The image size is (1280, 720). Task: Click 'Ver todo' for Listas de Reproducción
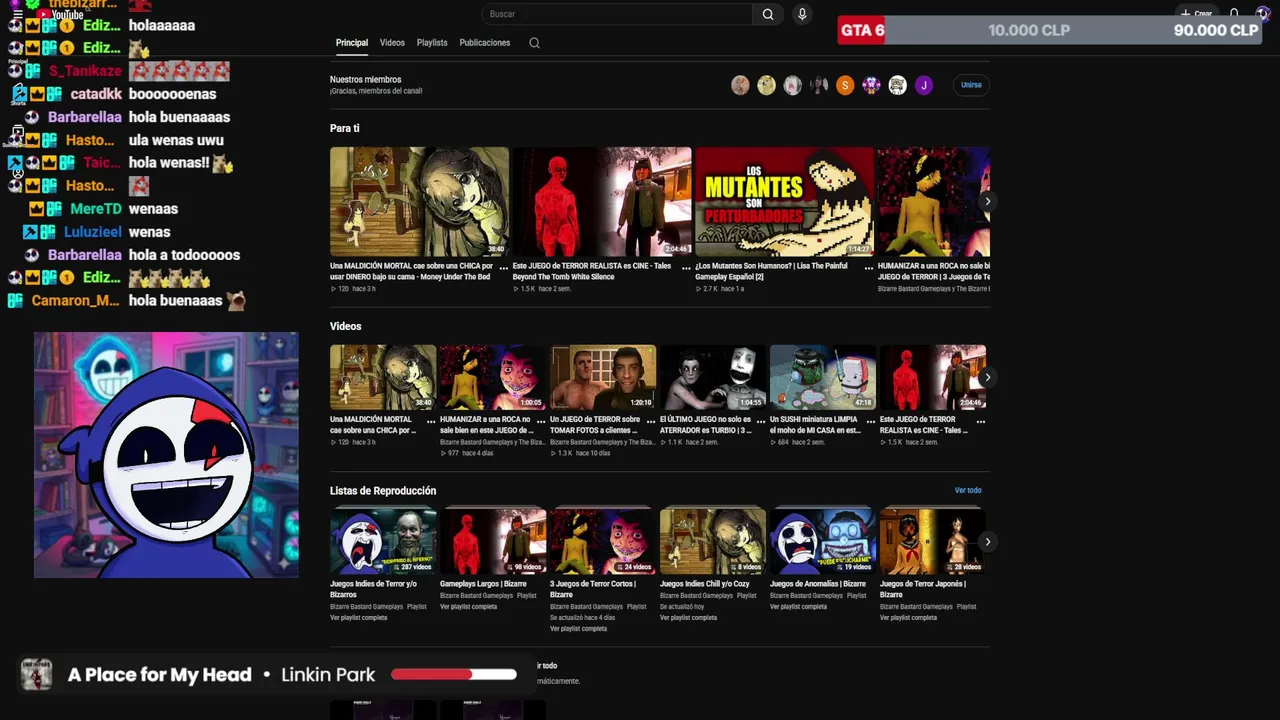[x=968, y=491]
